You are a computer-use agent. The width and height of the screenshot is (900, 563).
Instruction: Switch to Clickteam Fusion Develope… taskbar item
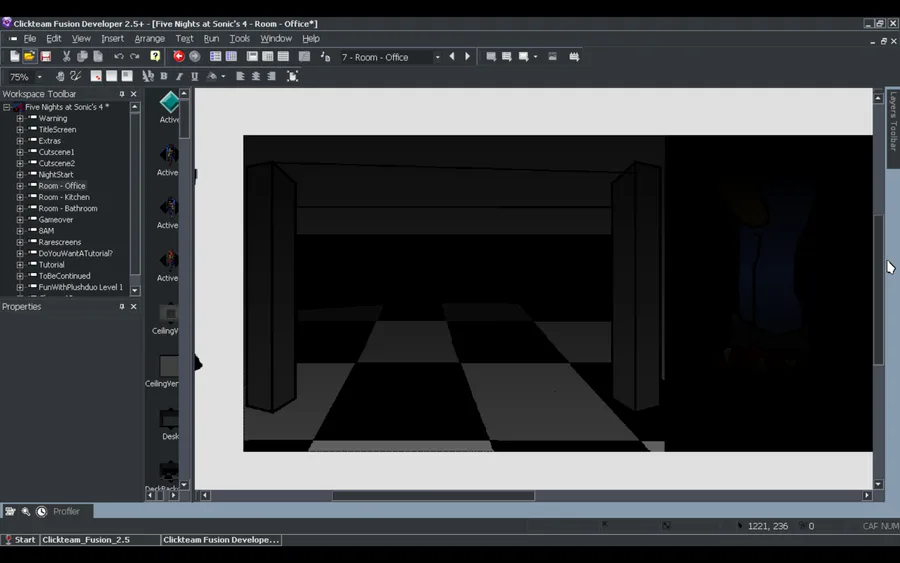pos(221,539)
